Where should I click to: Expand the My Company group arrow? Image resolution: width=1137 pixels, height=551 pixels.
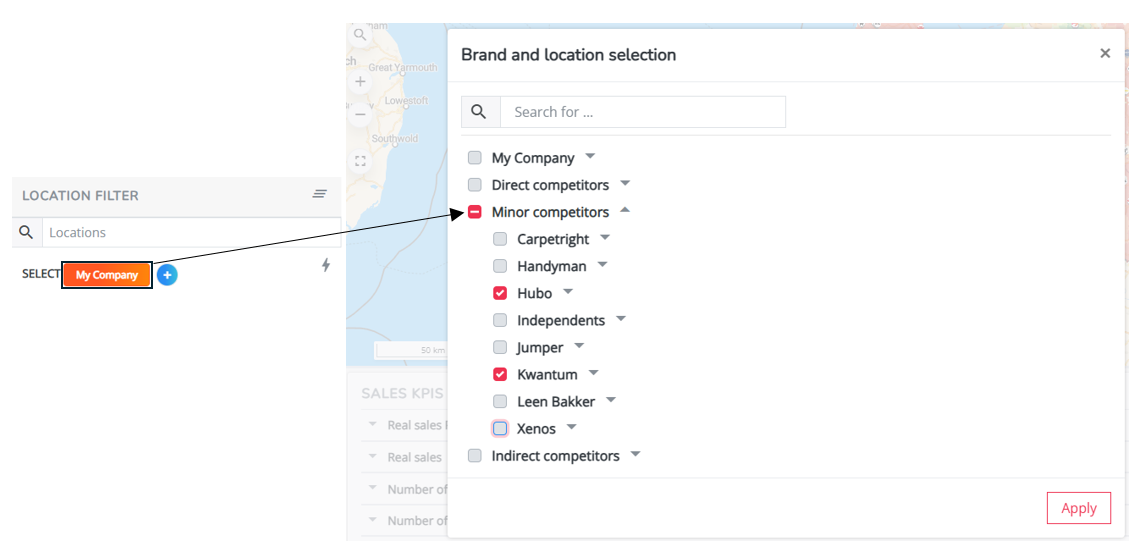click(590, 156)
